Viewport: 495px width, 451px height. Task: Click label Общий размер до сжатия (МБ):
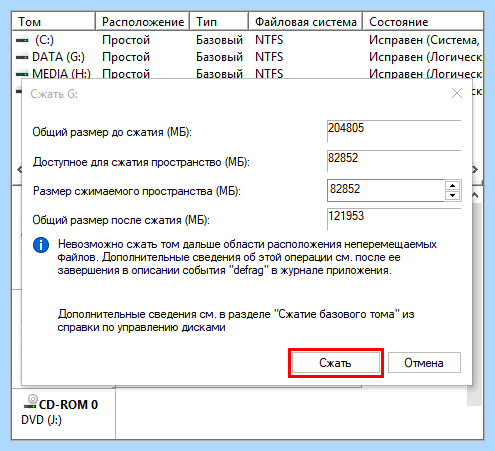(x=112, y=132)
